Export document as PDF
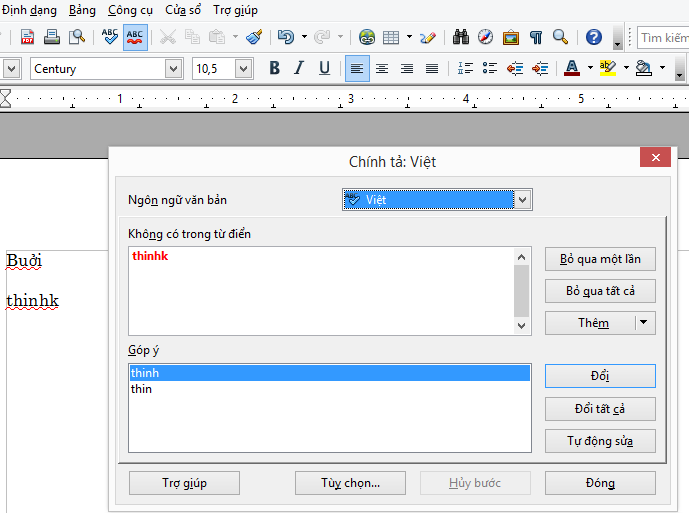This screenshot has height=513, width=689. pyautogui.click(x=27, y=37)
